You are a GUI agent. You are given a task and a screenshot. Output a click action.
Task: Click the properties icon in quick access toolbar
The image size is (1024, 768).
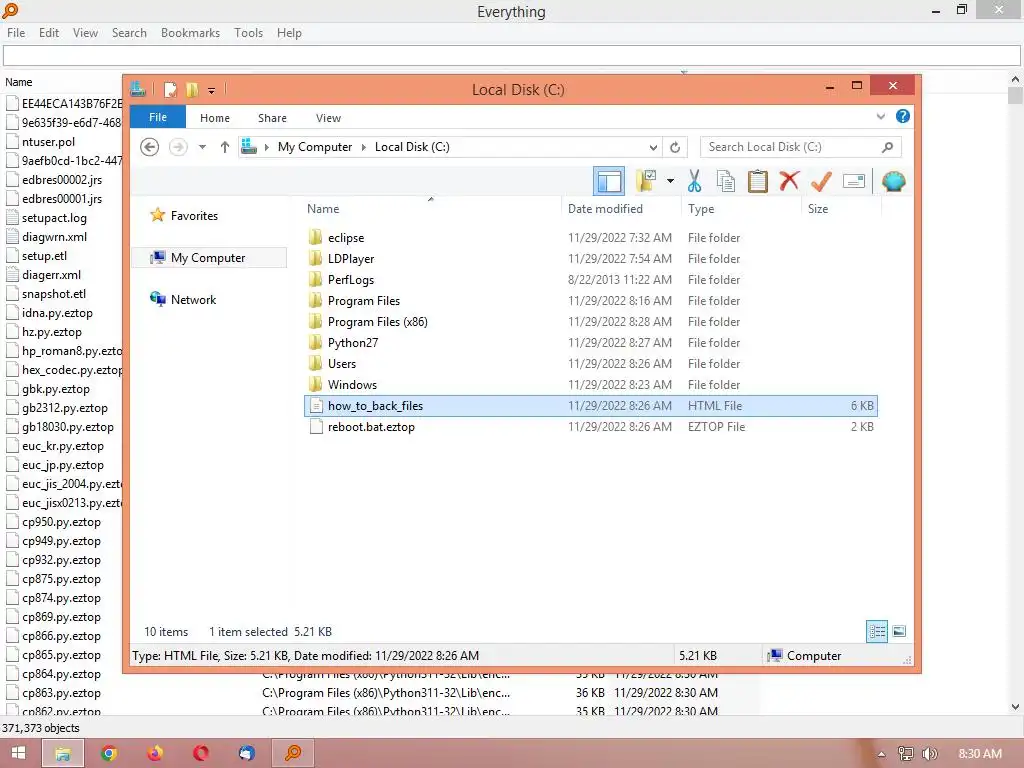click(x=170, y=89)
